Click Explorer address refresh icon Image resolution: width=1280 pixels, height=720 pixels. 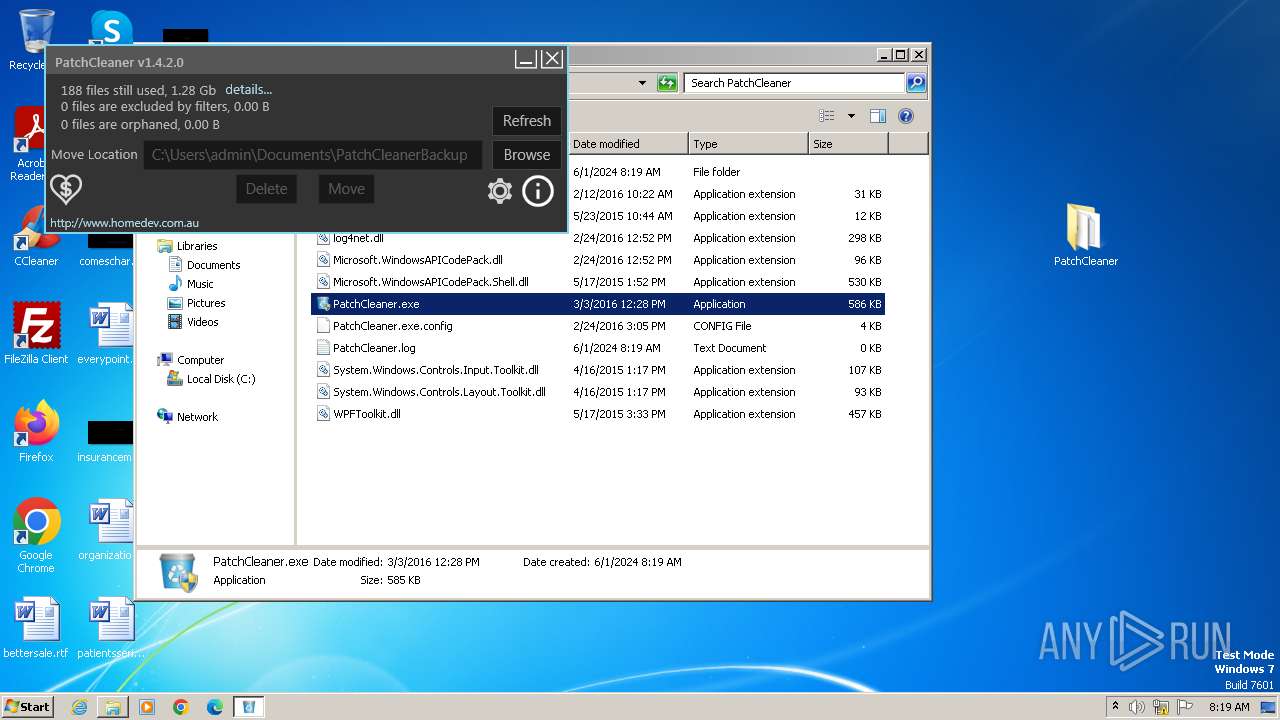pos(667,83)
